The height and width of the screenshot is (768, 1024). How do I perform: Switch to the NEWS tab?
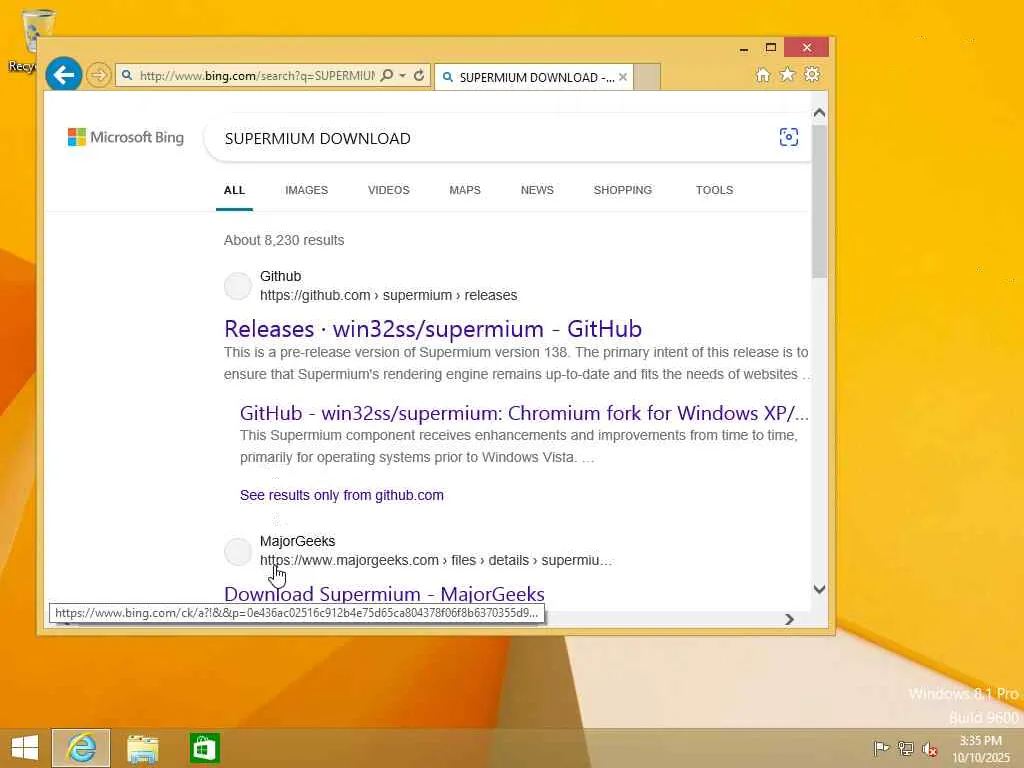coord(537,190)
